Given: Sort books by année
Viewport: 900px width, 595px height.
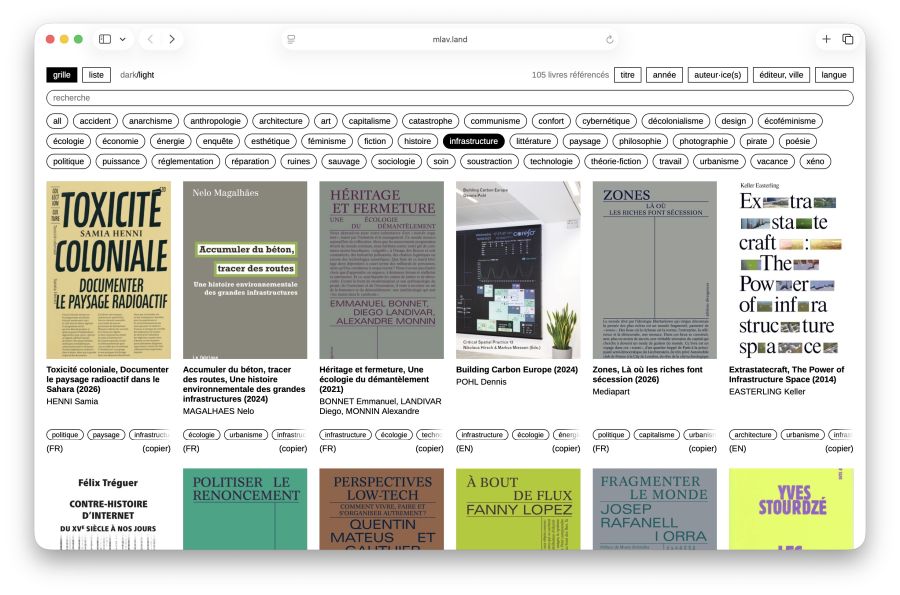Looking at the screenshot, I should pos(664,75).
